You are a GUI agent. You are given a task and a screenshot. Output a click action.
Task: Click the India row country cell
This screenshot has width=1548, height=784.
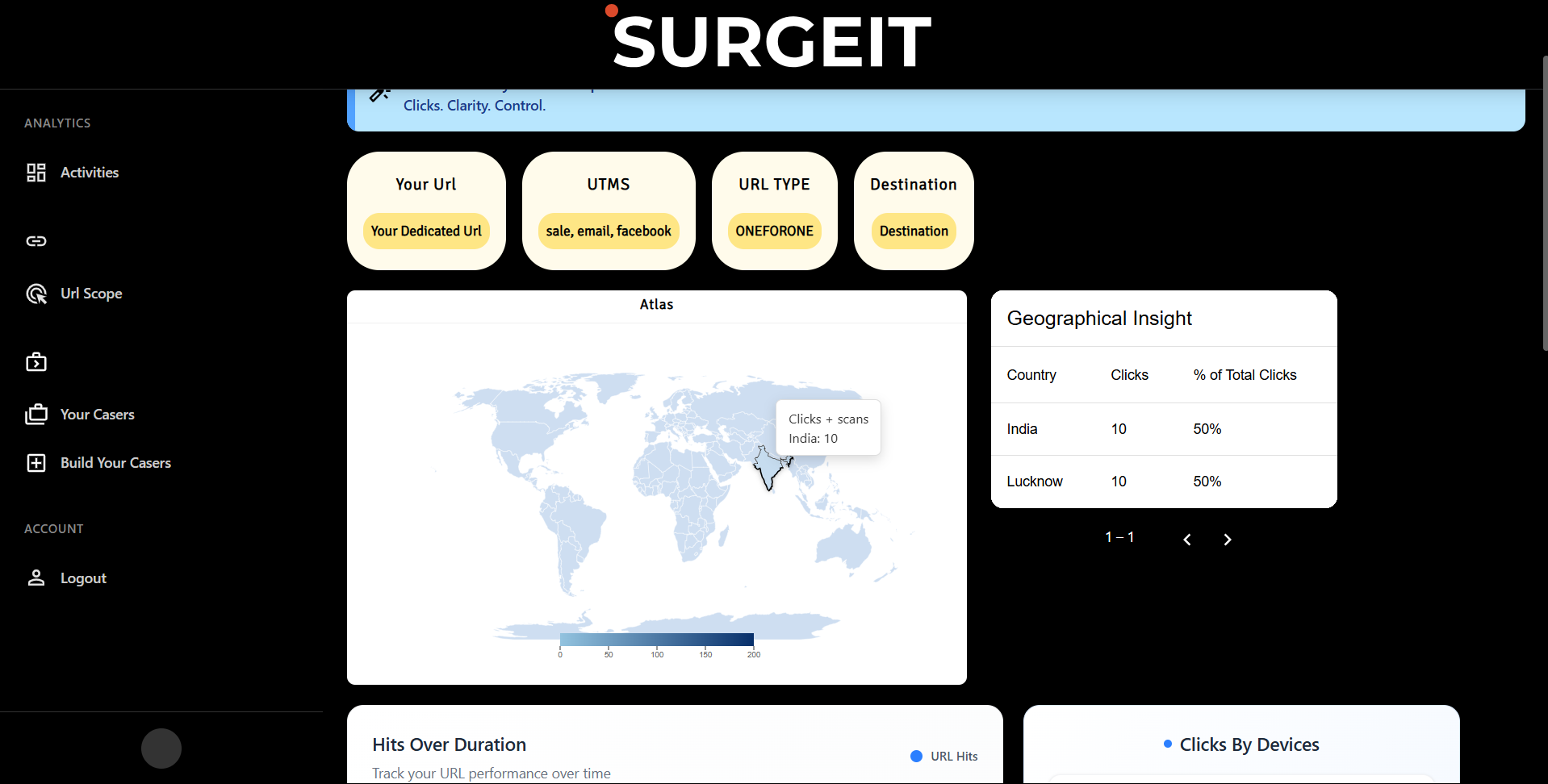(x=1022, y=429)
